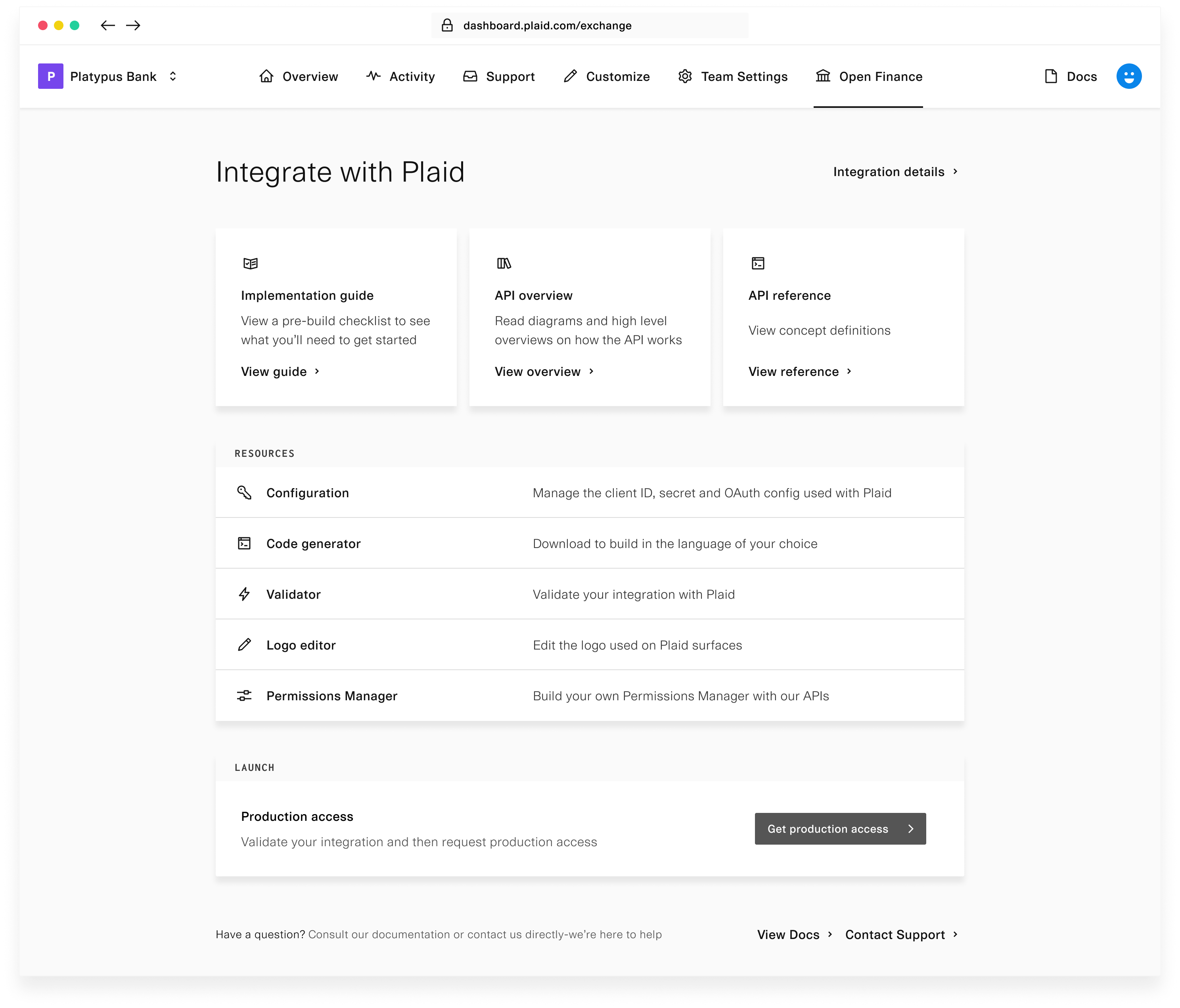Open the Platypus Bank team switcher arrows
Screen dimensions: 1180x1008
(172, 76)
